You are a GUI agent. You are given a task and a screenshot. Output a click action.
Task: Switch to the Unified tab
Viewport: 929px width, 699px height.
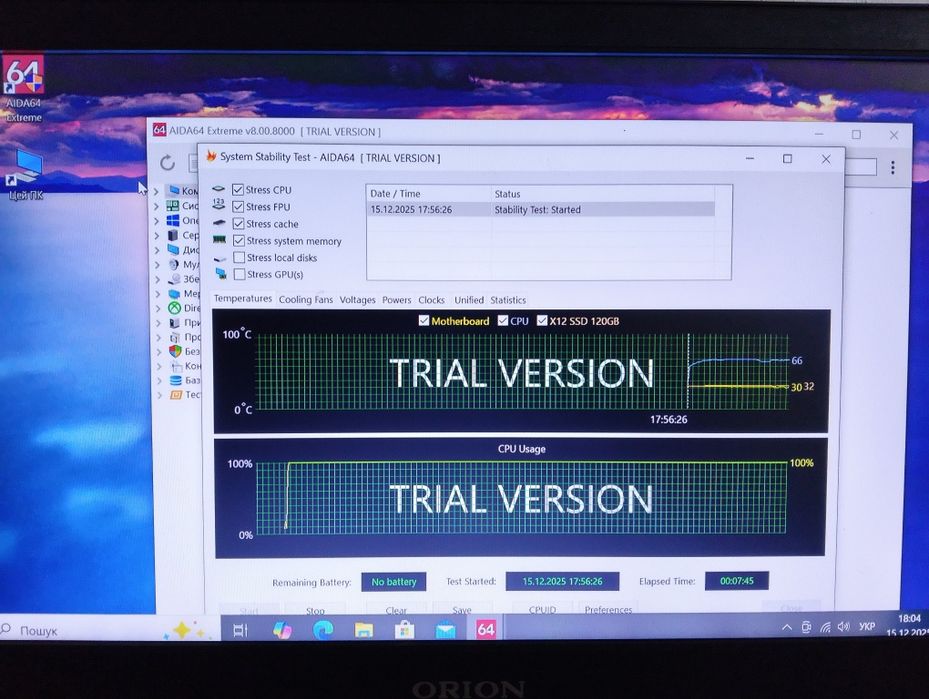[x=469, y=300]
